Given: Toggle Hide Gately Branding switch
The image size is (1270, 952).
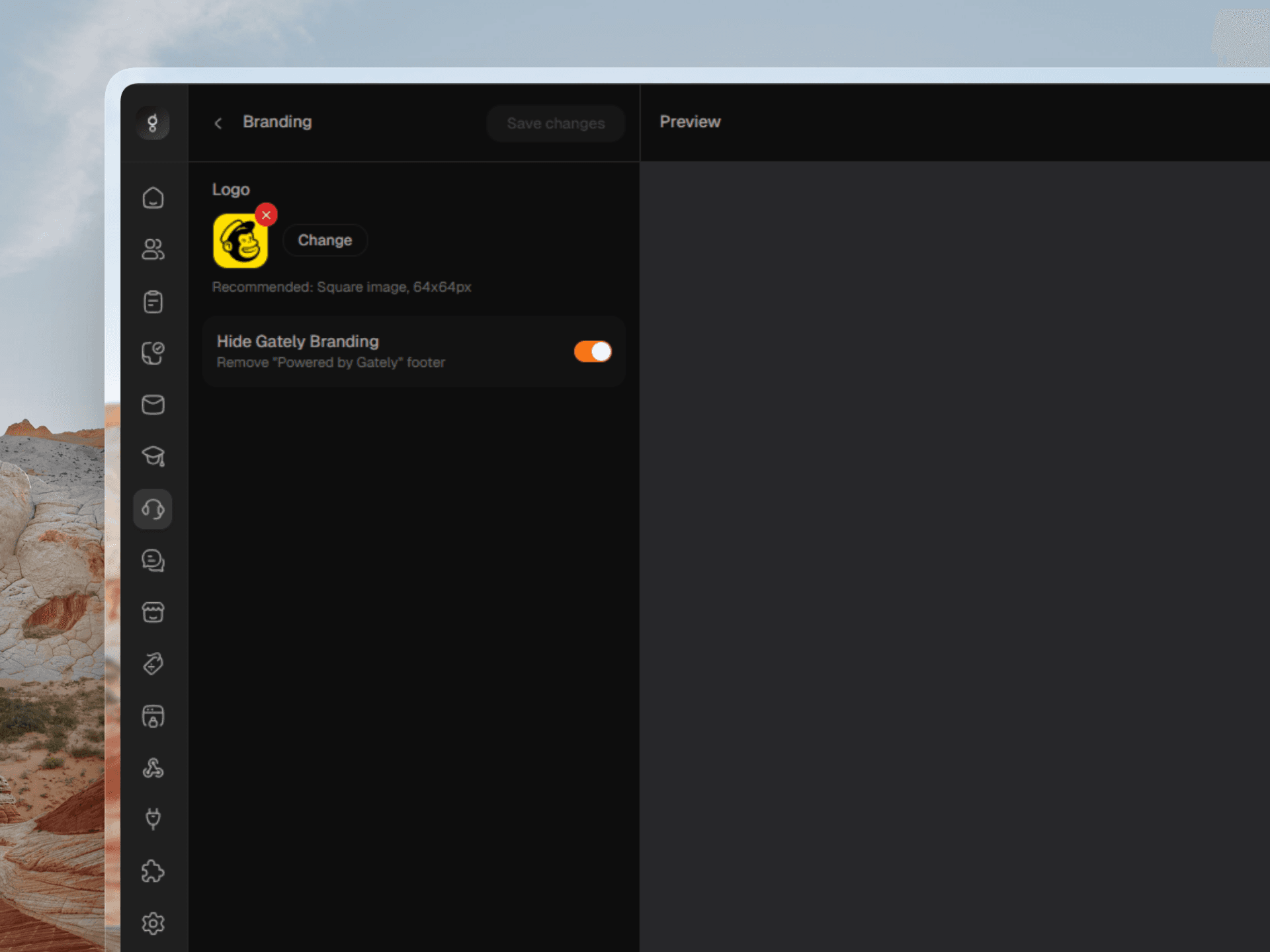Looking at the screenshot, I should 592,352.
